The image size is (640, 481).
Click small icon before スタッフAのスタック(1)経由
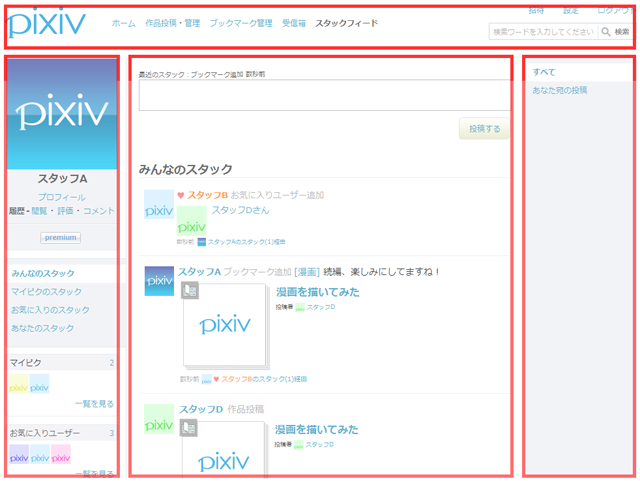(202, 242)
